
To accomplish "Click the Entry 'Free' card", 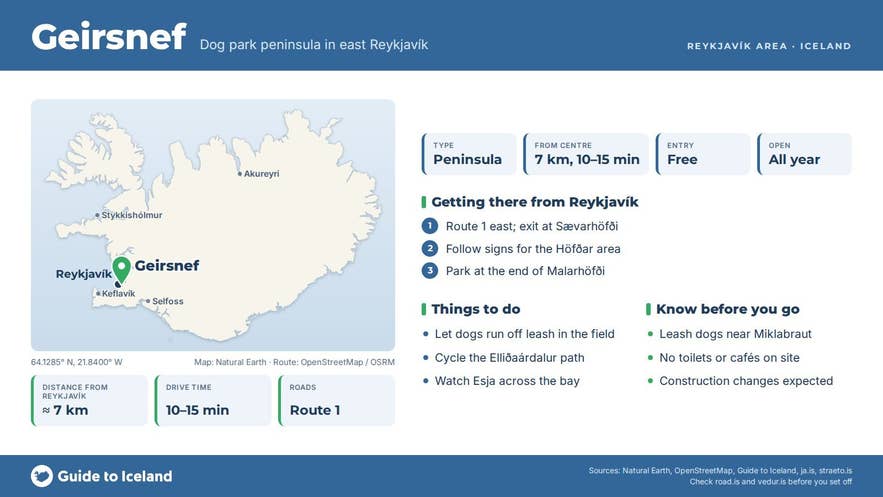I will point(703,154).
